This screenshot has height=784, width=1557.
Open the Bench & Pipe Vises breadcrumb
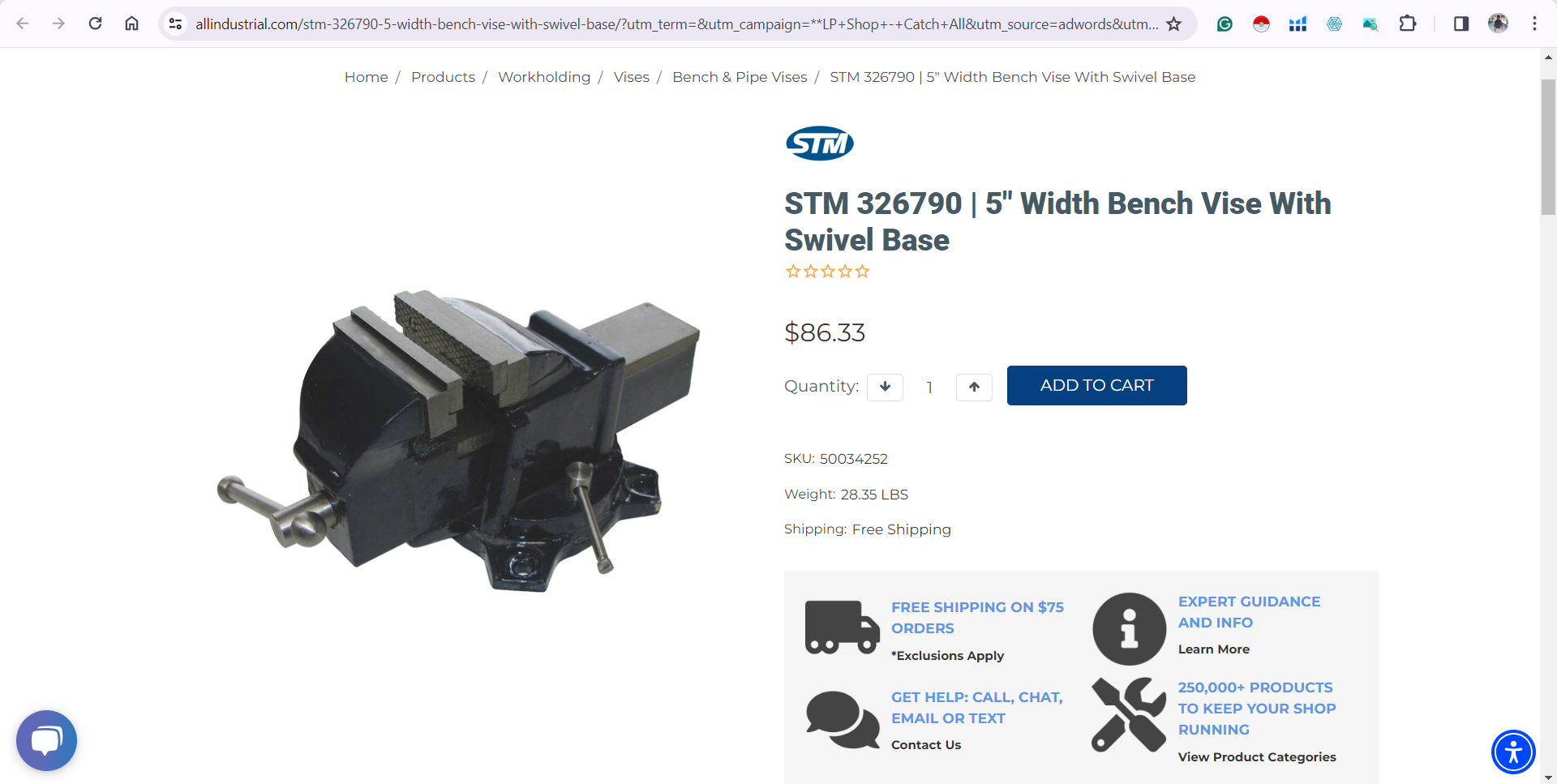point(740,77)
